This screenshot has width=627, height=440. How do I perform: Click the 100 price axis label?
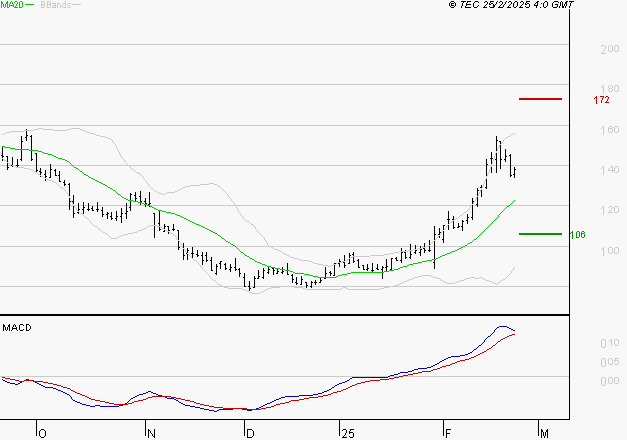[610, 251]
